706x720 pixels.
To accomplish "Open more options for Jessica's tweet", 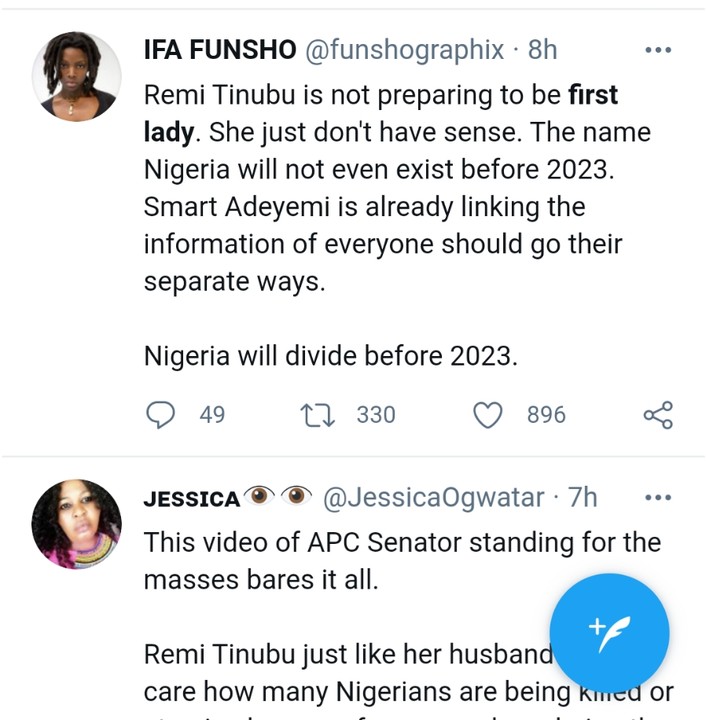I will pyautogui.click(x=657, y=497).
